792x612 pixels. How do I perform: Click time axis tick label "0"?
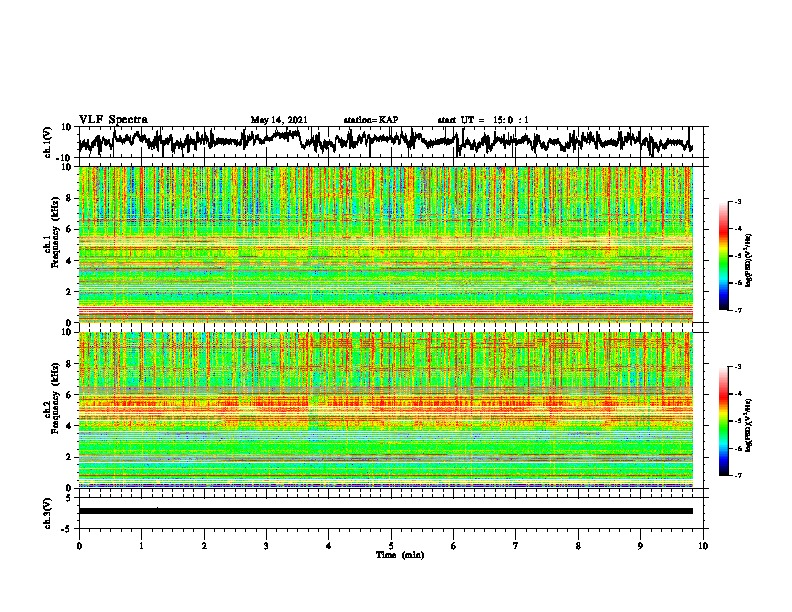pyautogui.click(x=79, y=546)
